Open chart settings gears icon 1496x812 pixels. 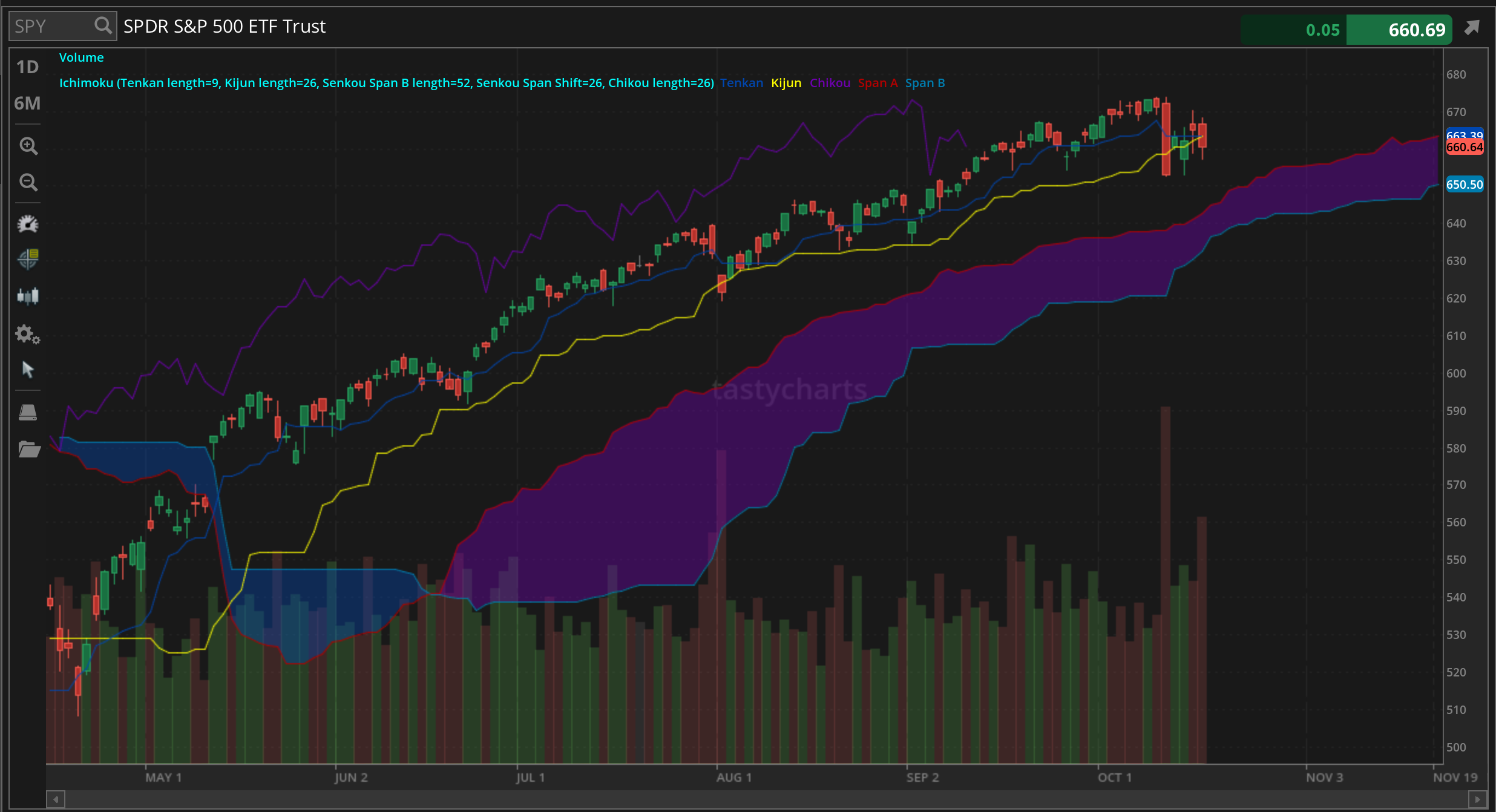point(28,334)
